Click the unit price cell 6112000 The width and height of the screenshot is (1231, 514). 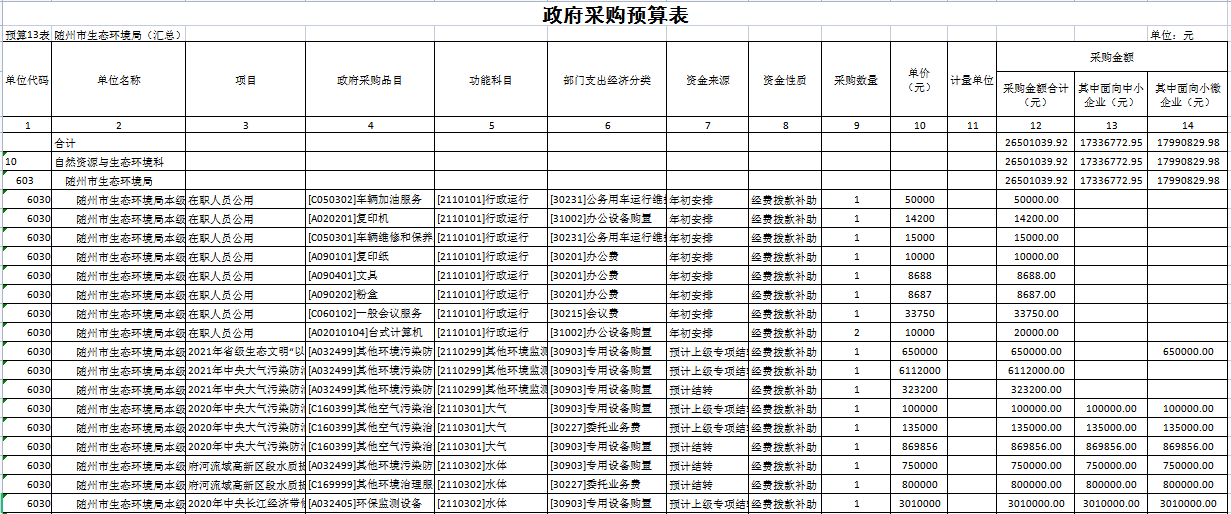[919, 371]
